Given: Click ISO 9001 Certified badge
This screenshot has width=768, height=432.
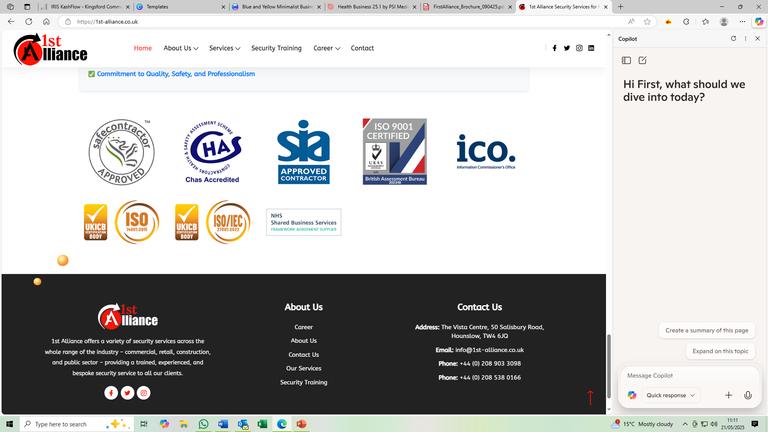Looking at the screenshot, I should pos(395,151).
